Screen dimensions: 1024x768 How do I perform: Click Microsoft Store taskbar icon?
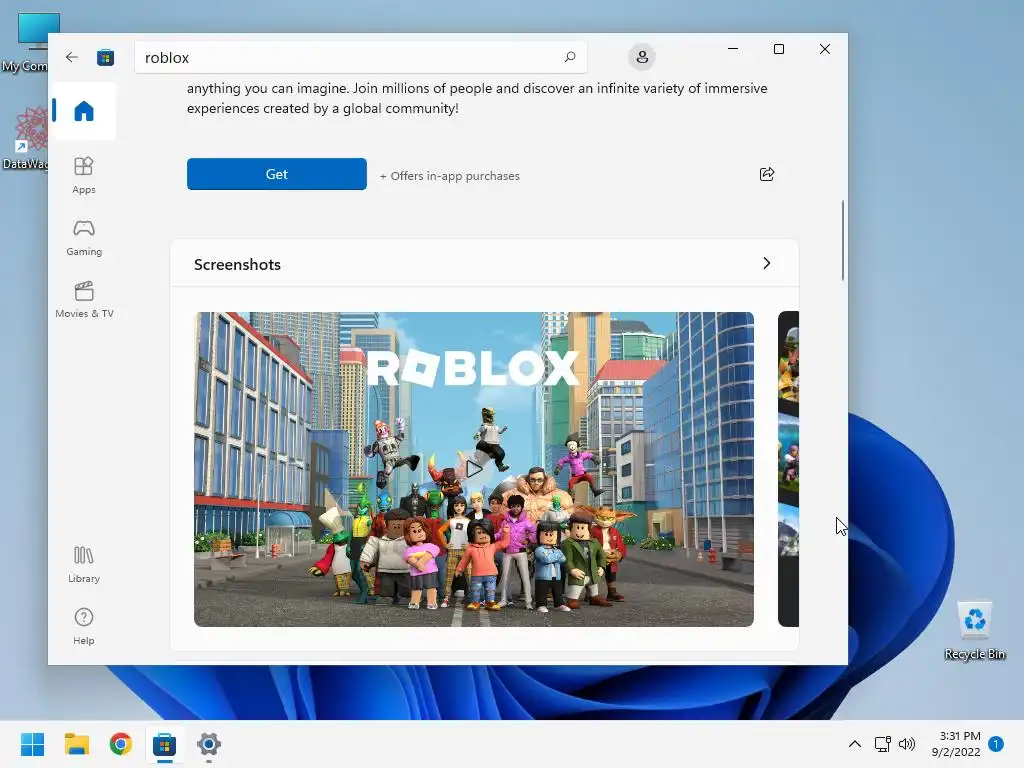165,744
